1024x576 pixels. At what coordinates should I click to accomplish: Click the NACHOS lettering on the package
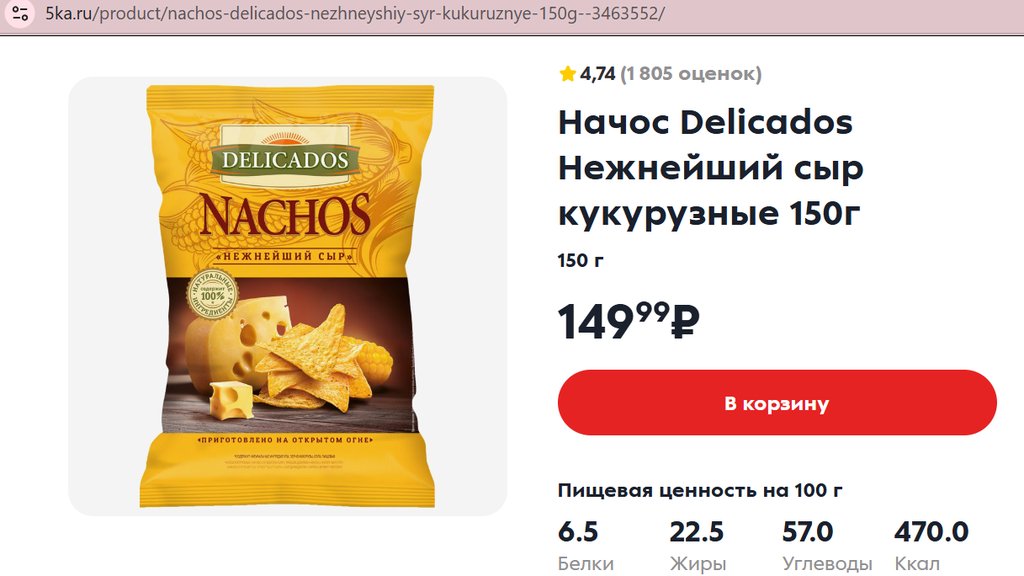(285, 215)
